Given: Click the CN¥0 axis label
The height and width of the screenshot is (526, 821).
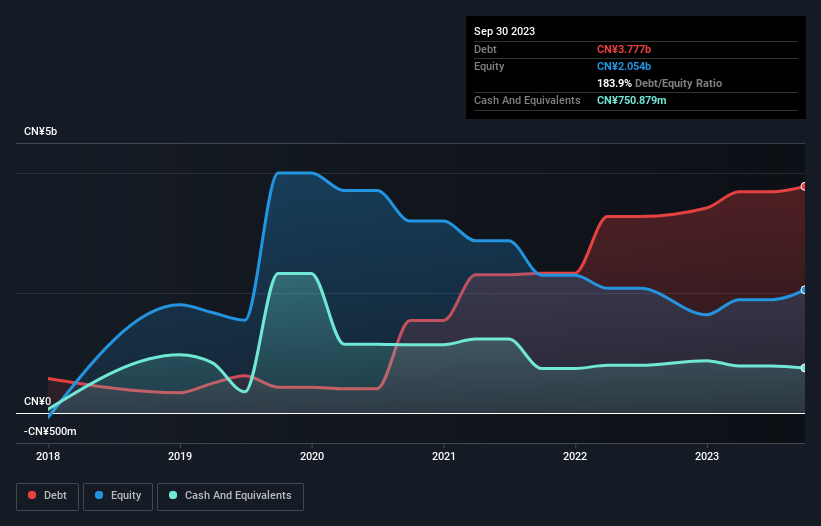Looking at the screenshot, I should [x=38, y=401].
